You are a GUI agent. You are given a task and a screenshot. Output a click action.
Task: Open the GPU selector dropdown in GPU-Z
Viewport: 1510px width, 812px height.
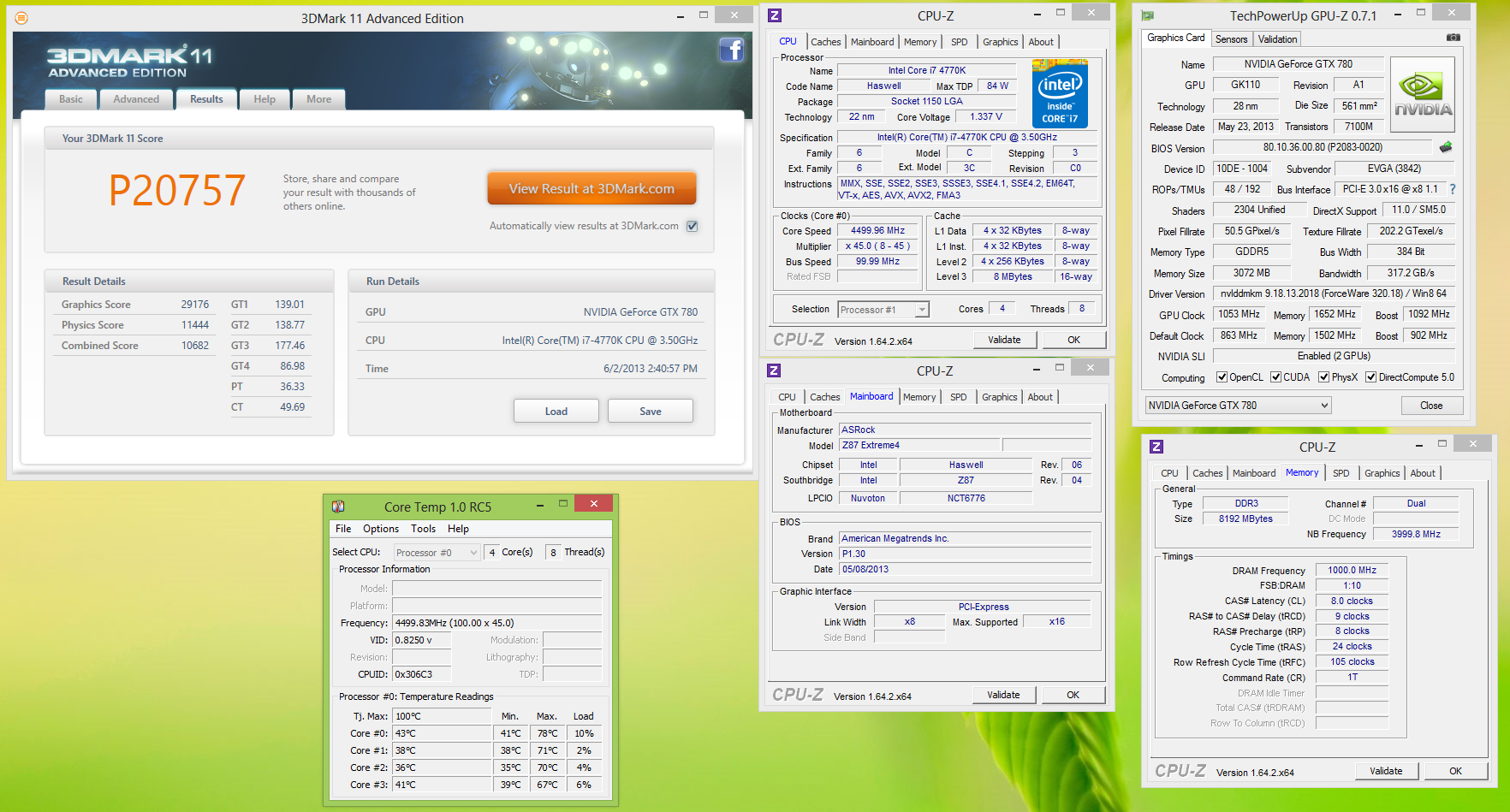point(1238,406)
